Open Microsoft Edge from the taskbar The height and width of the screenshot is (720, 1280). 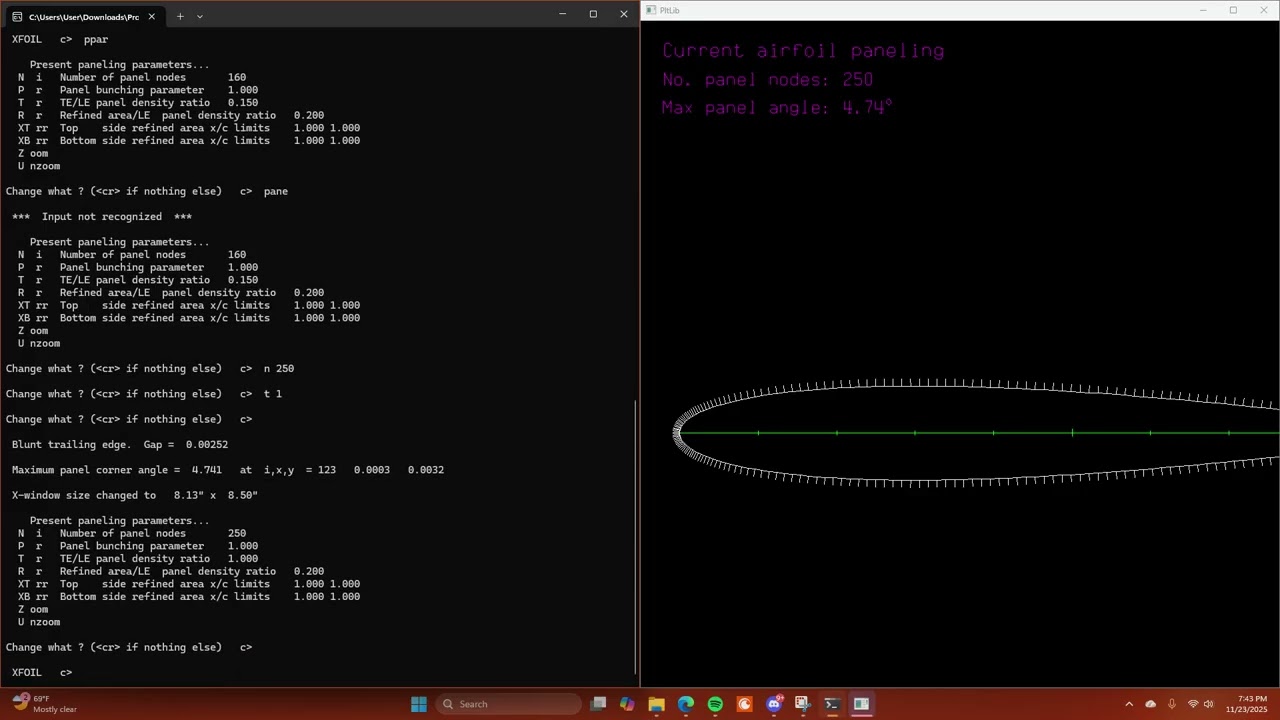coord(686,704)
